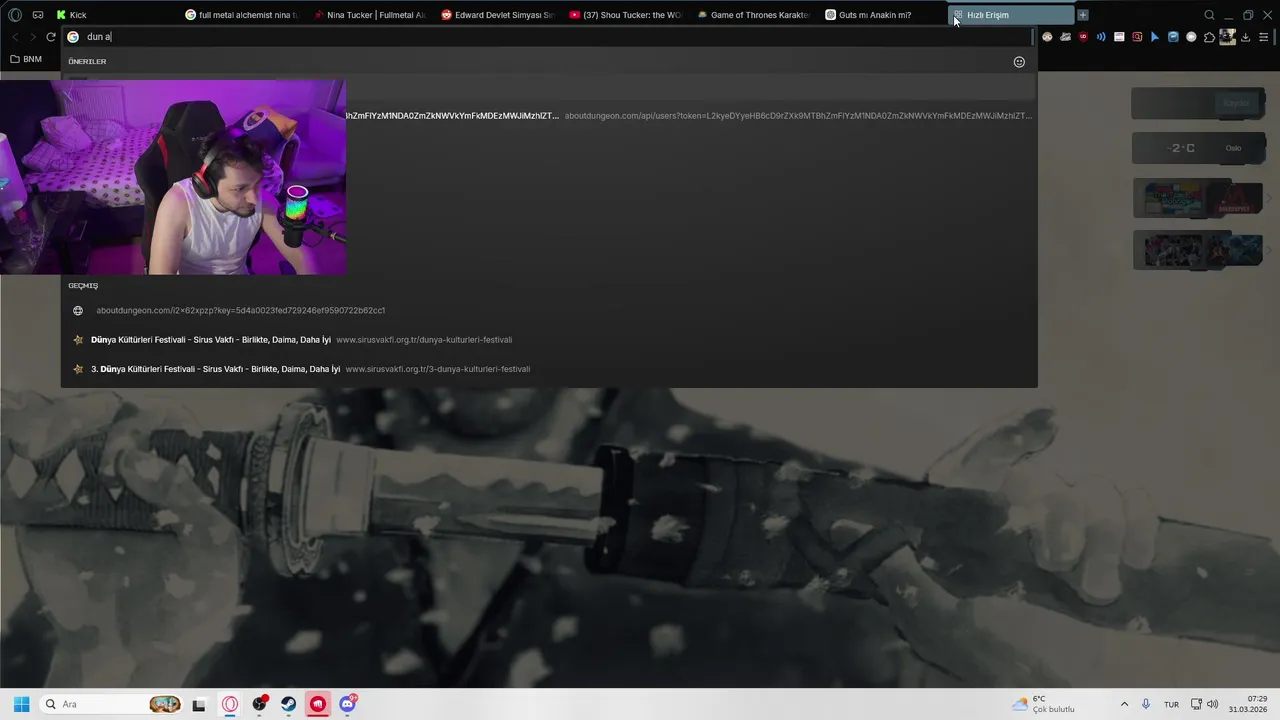Open Steam from the taskbar
The width and height of the screenshot is (1280, 720).
(288, 704)
